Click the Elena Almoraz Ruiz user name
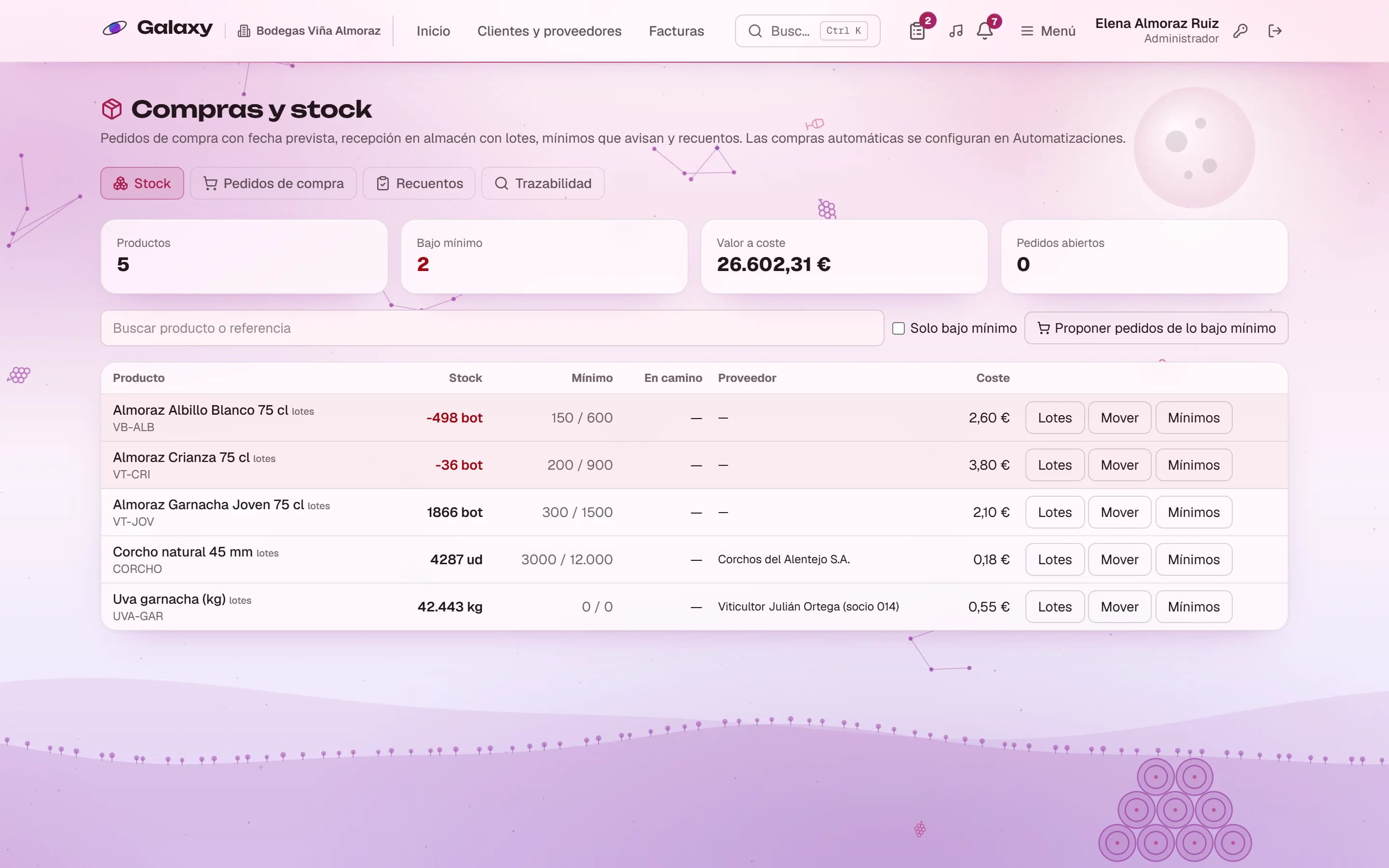This screenshot has width=1389, height=868. coord(1157,24)
